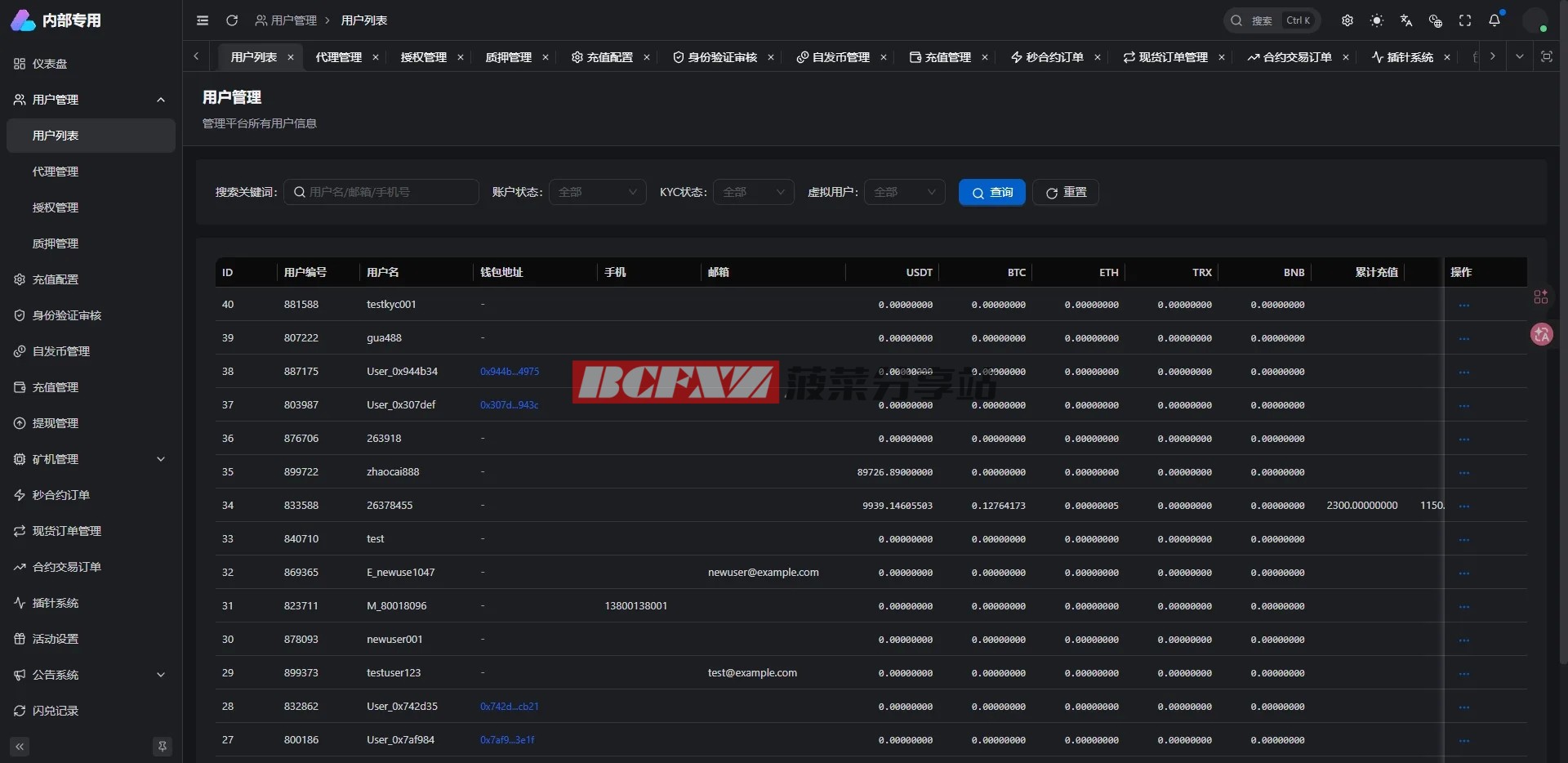Open the settings gear in header
The image size is (1568, 763).
pos(1347,20)
